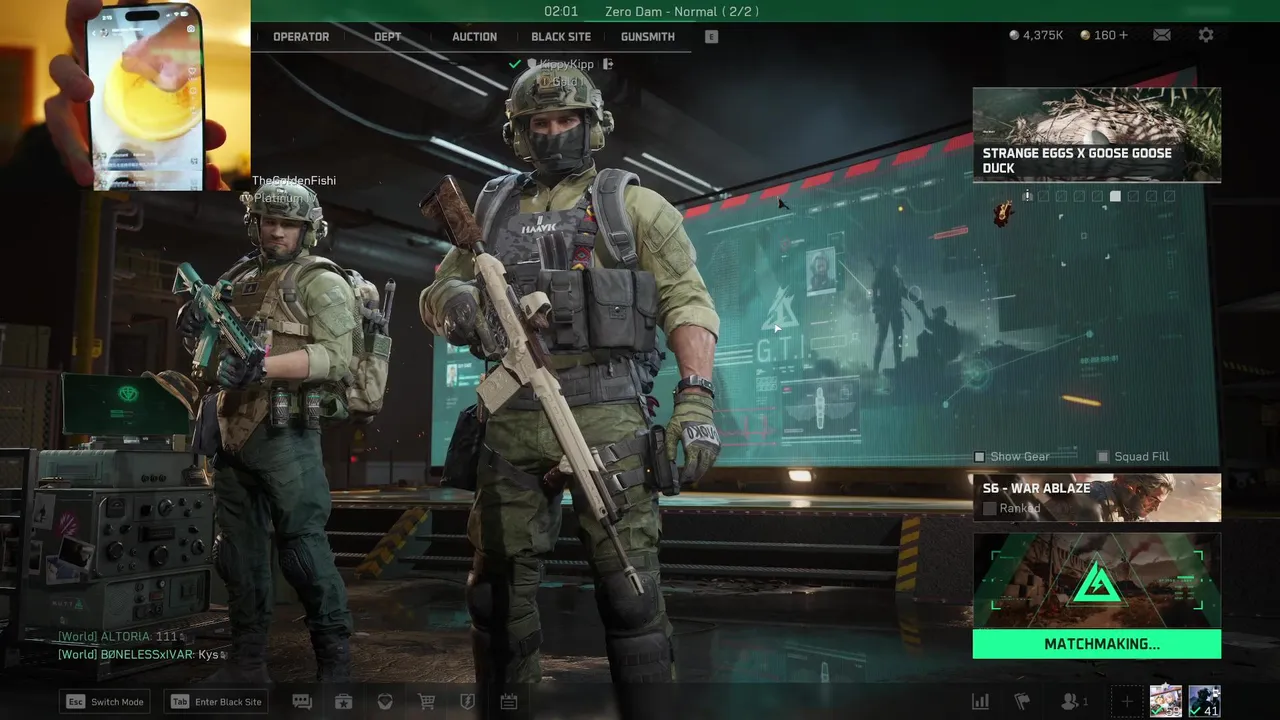Open the DEPT tab
The width and height of the screenshot is (1280, 720).
pyautogui.click(x=387, y=37)
